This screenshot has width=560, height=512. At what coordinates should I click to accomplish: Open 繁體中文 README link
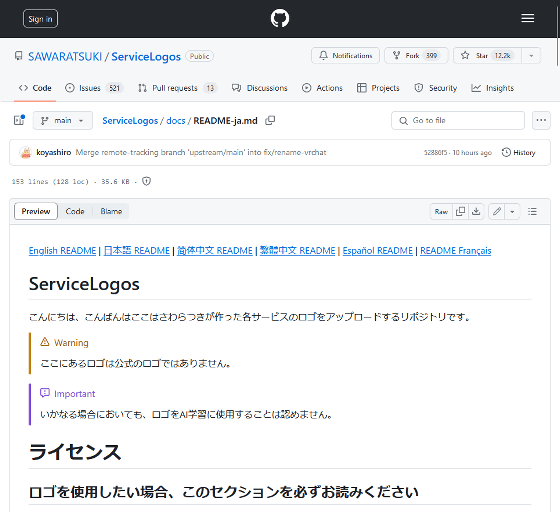click(x=298, y=251)
